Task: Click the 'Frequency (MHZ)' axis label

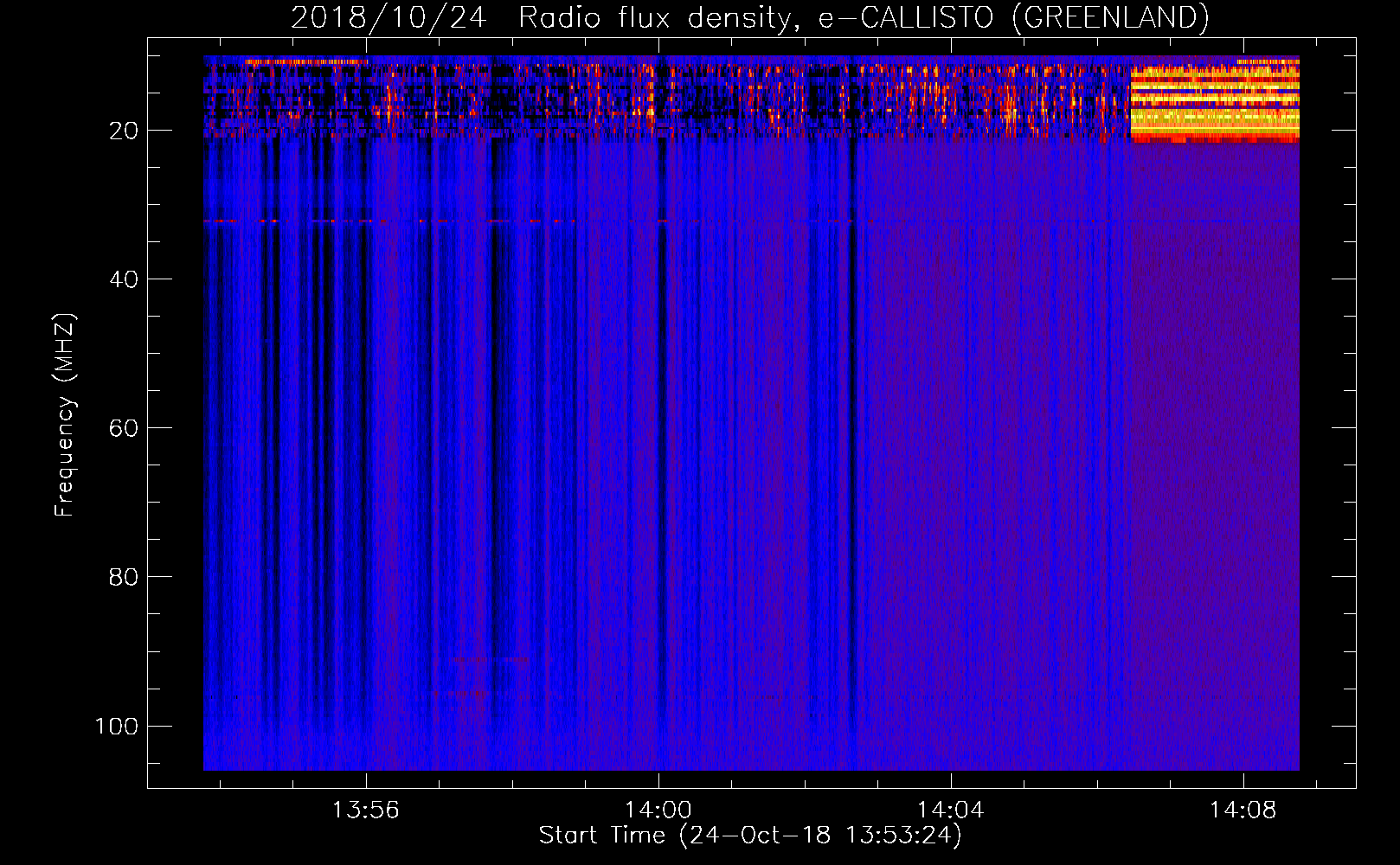Action: (x=65, y=415)
